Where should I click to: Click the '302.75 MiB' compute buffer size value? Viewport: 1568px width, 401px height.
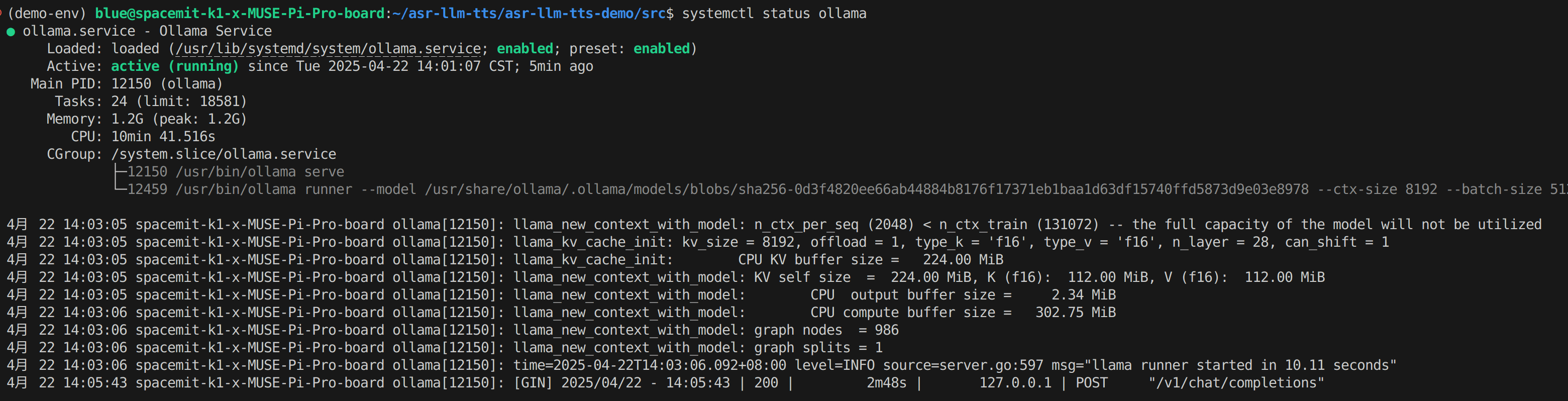(1075, 313)
